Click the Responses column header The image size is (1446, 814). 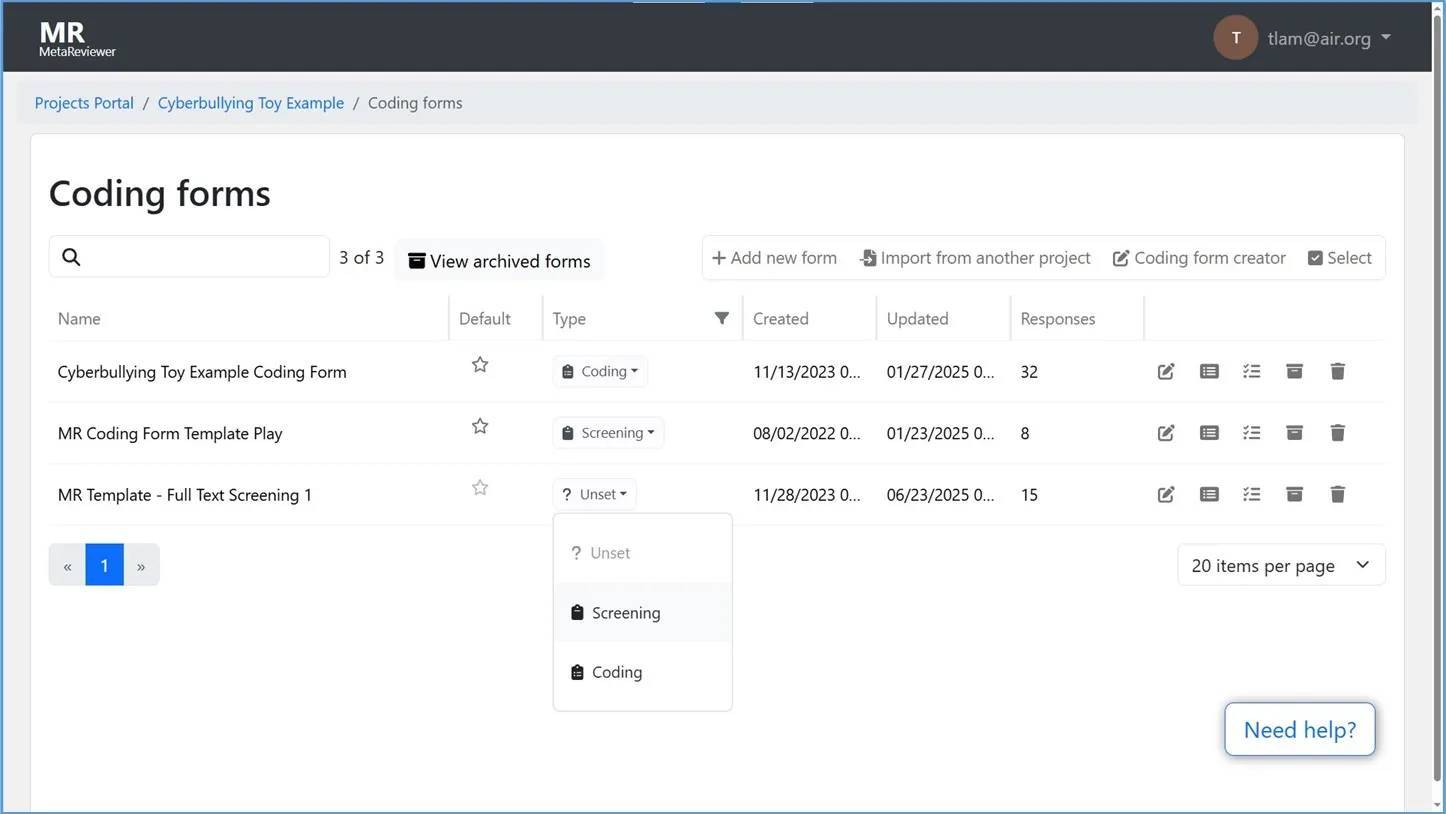click(x=1058, y=319)
